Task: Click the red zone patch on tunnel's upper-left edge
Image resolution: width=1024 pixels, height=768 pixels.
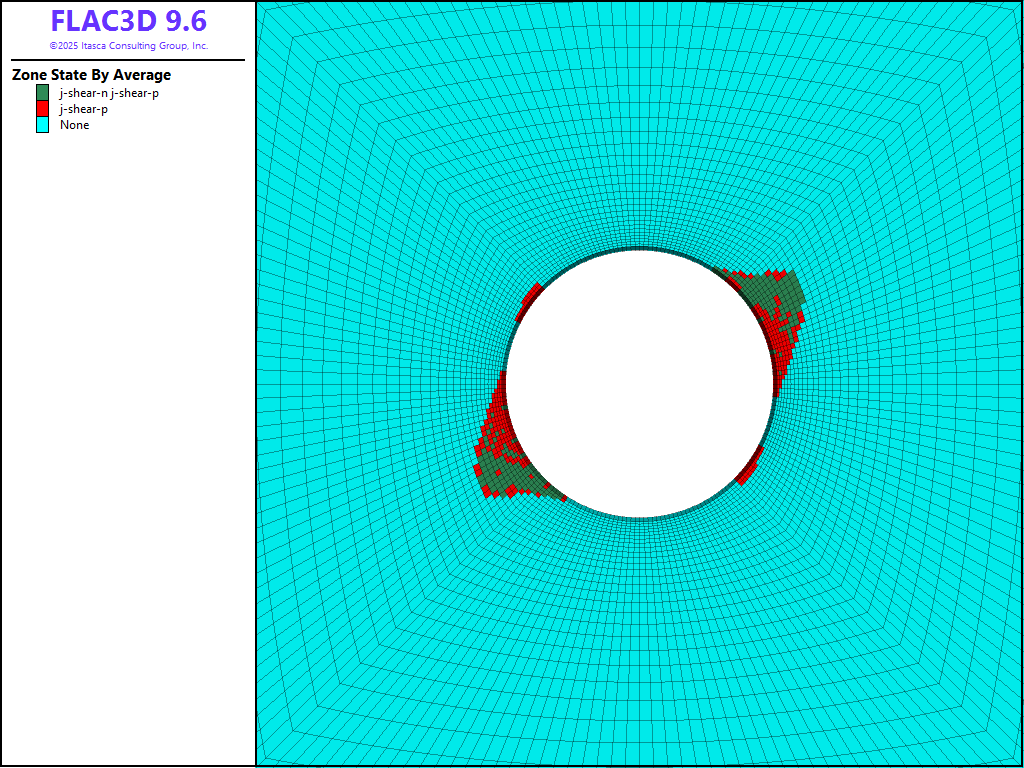Action: [529, 299]
